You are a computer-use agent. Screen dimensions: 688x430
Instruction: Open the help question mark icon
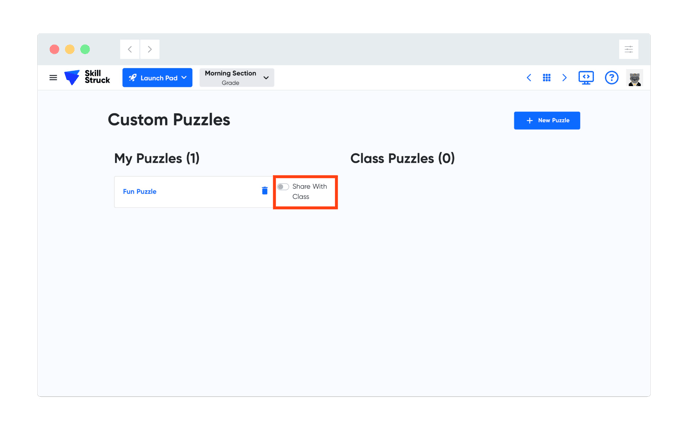[611, 78]
